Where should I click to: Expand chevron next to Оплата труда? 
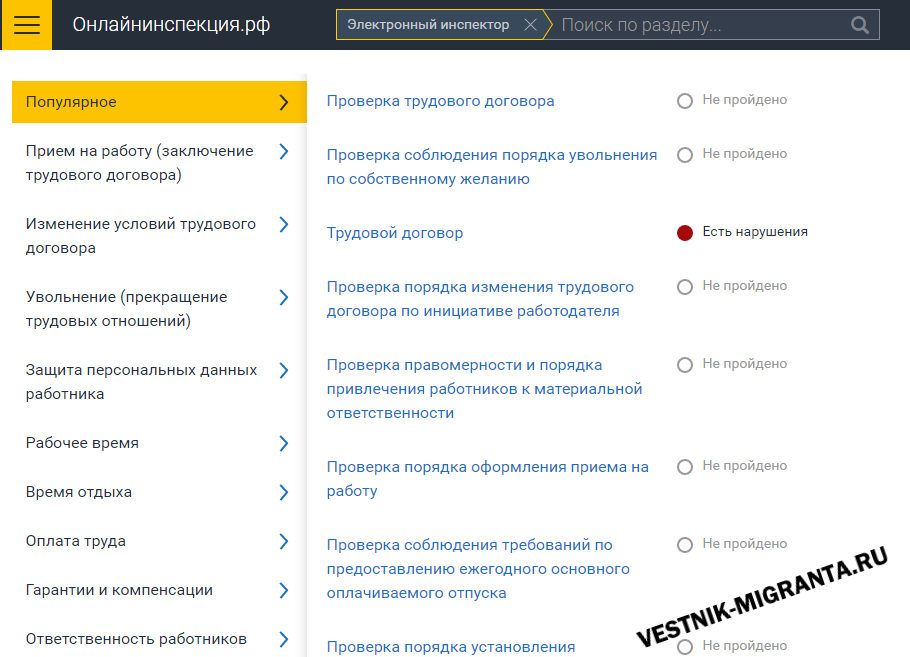284,542
